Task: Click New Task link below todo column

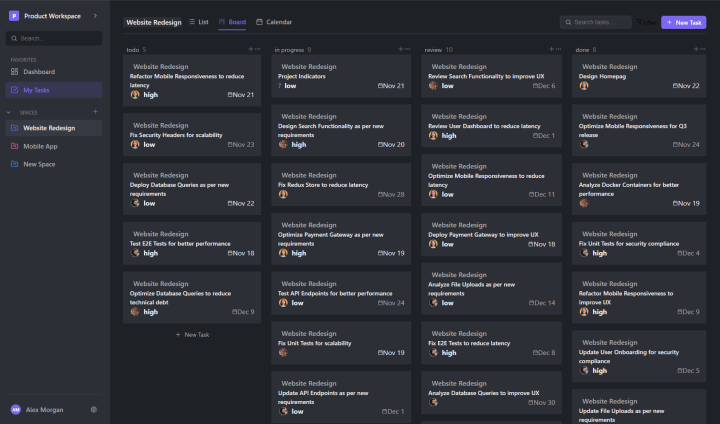Action: pos(192,335)
